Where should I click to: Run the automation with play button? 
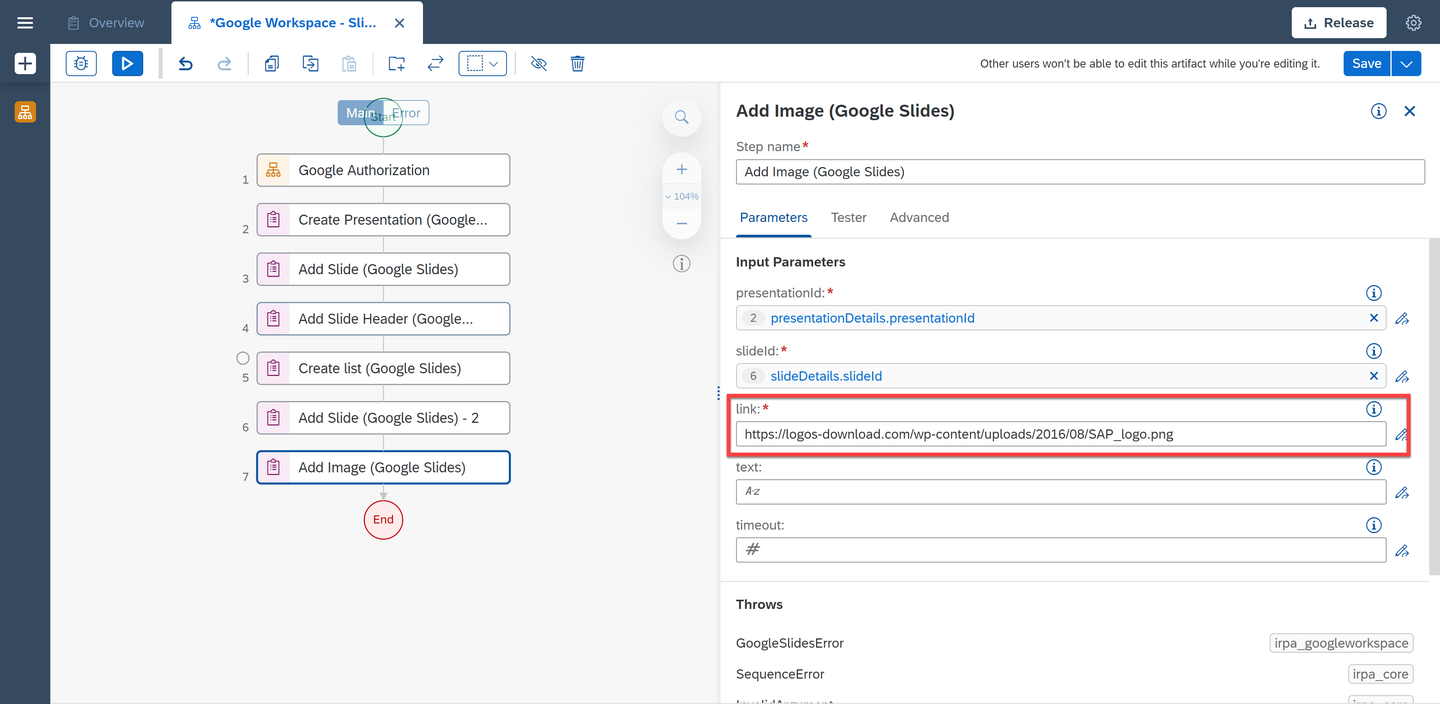pyautogui.click(x=127, y=64)
